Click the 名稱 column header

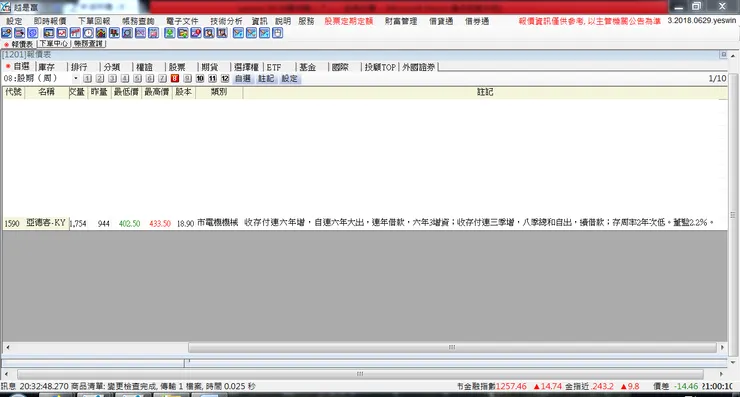click(46, 92)
